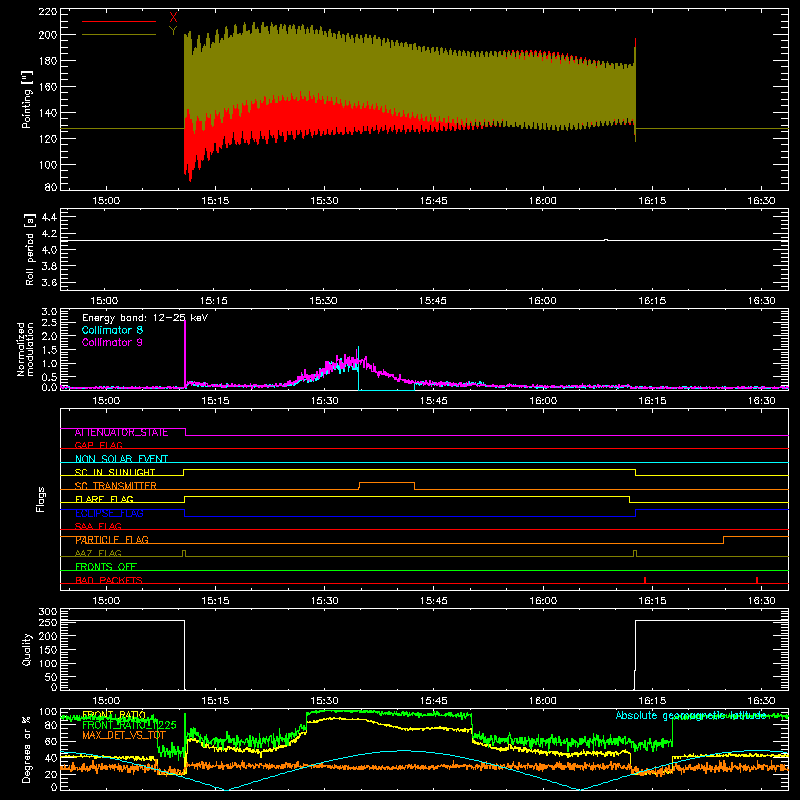The height and width of the screenshot is (800, 800).
Task: Click the '16:15' tick under the Flags plot
Action: (x=652, y=601)
